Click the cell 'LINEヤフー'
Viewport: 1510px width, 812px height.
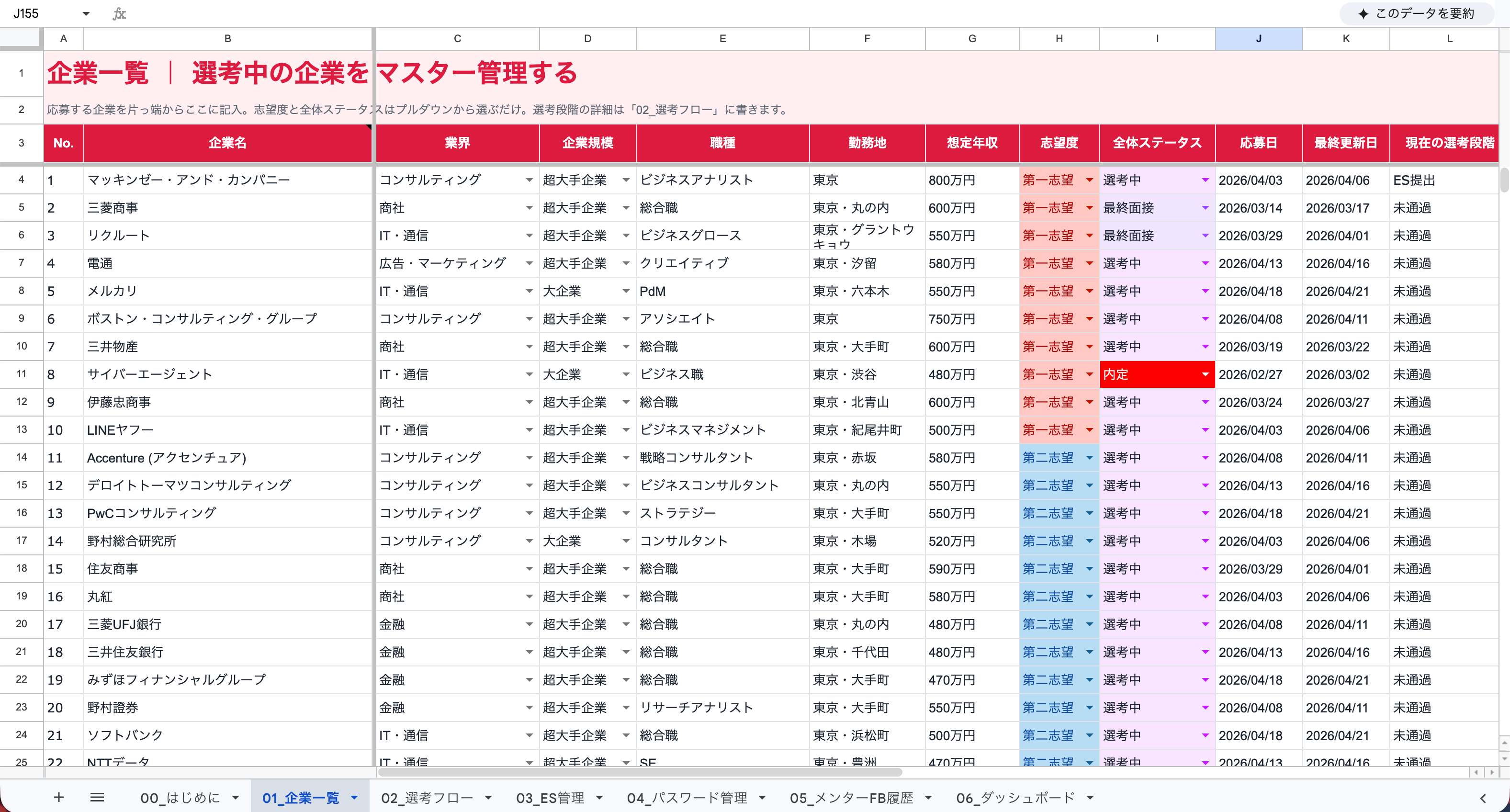pos(227,430)
